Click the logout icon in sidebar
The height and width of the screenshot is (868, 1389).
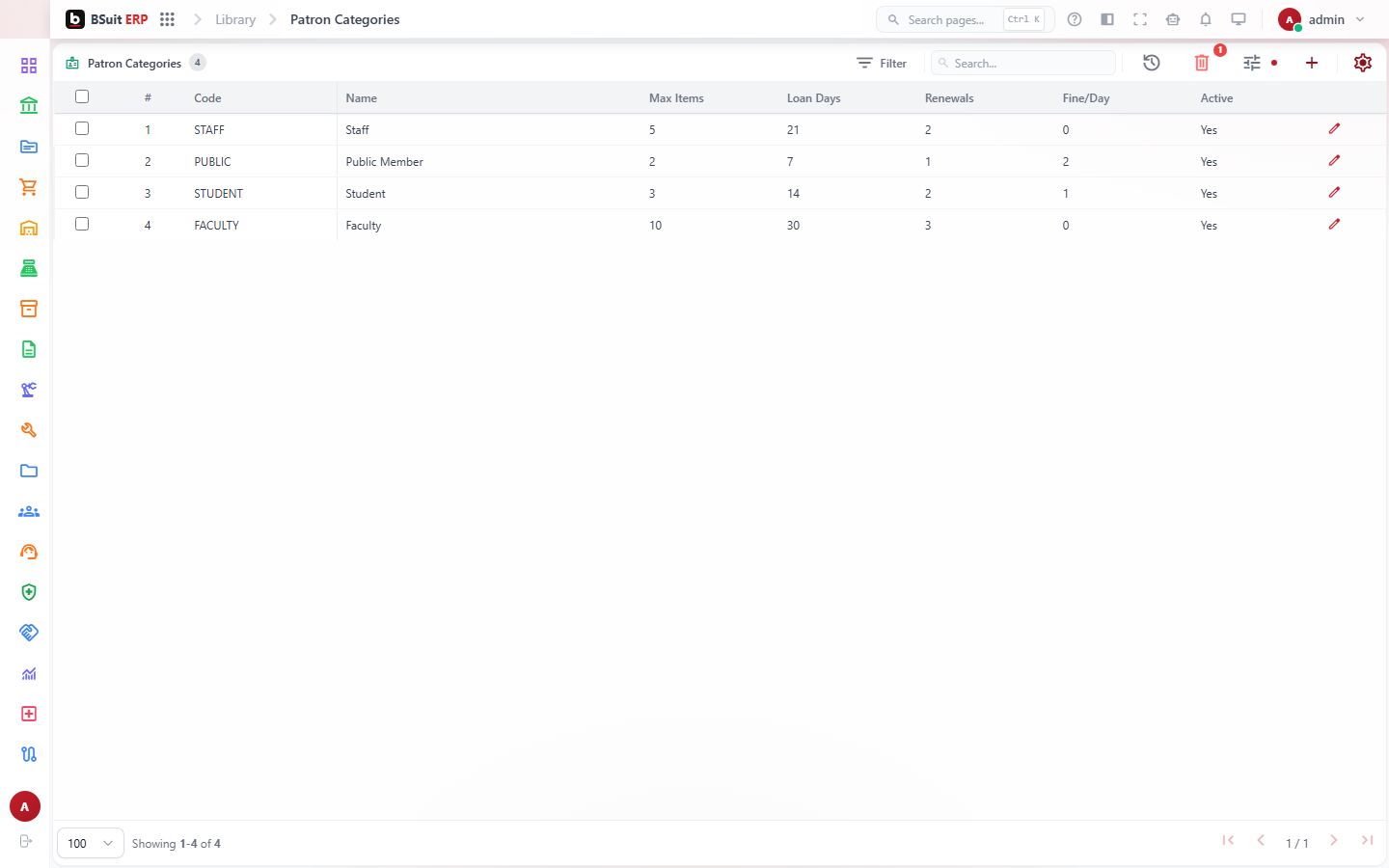(26, 841)
